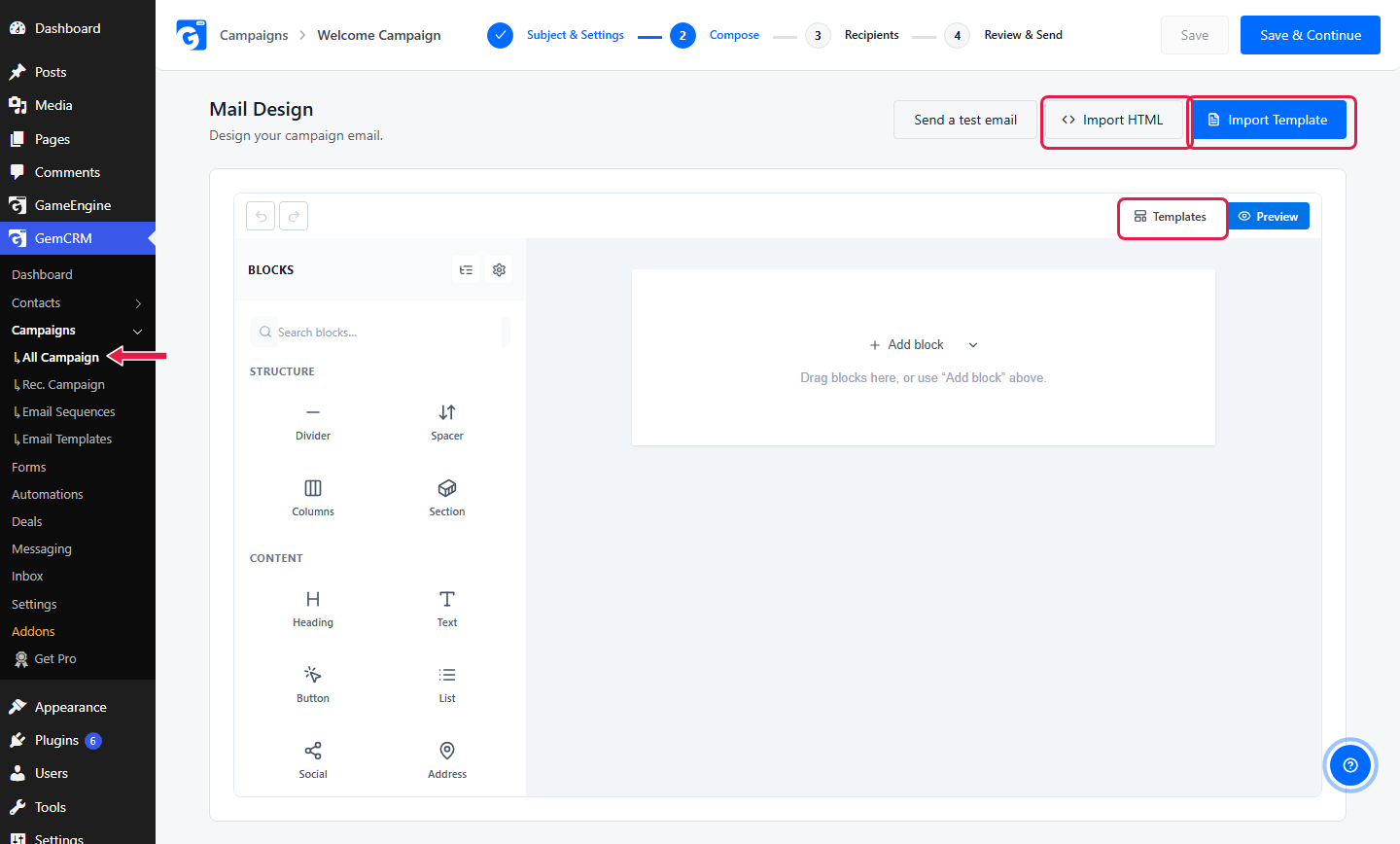Select the Button block

click(313, 685)
